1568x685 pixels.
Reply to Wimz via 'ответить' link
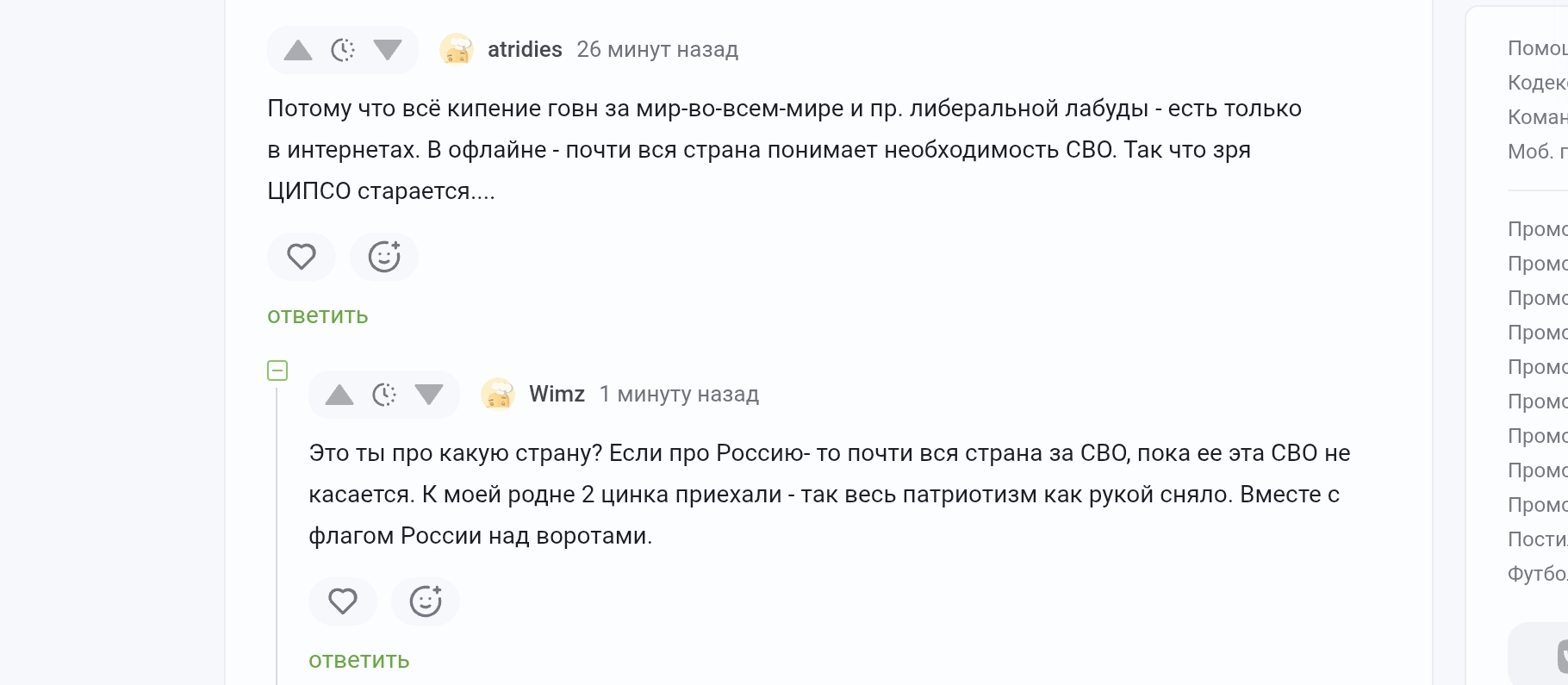(359, 661)
